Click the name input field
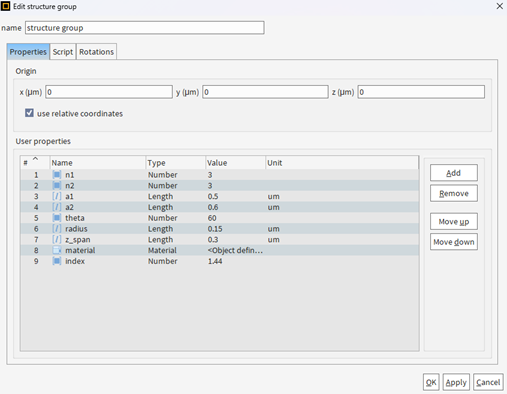The height and width of the screenshot is (394, 507). (x=145, y=28)
